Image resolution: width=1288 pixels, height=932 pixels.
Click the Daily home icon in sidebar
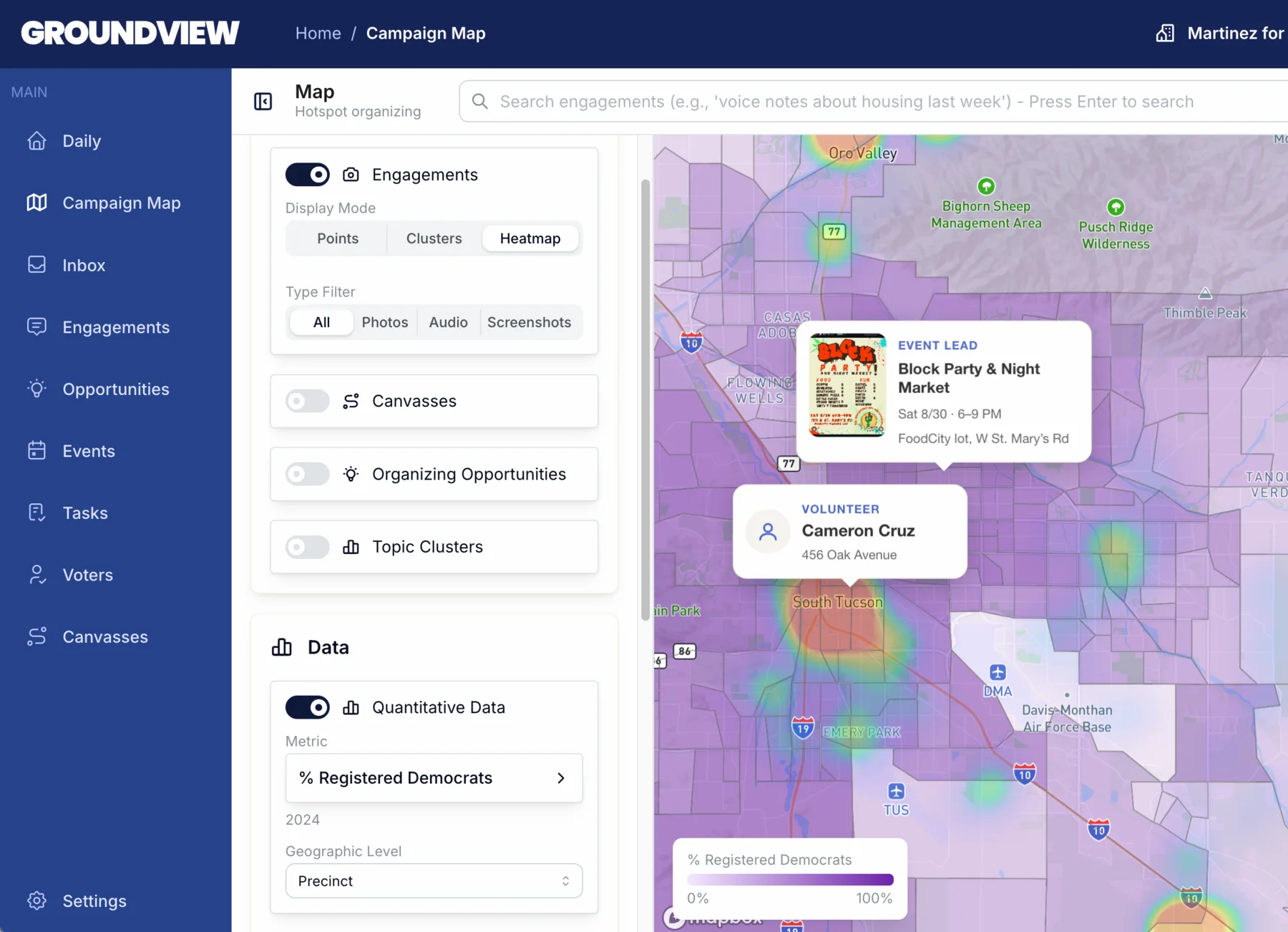pos(36,141)
